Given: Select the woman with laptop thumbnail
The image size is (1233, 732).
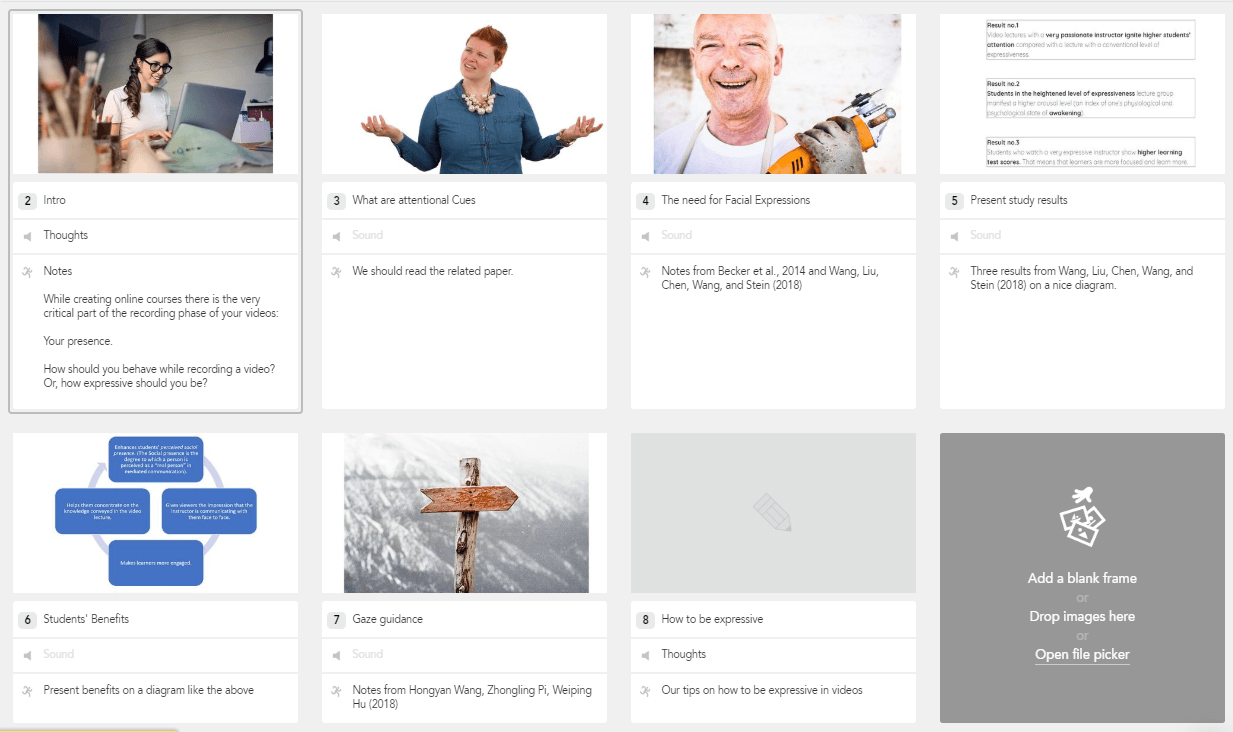Looking at the screenshot, I should click(155, 93).
